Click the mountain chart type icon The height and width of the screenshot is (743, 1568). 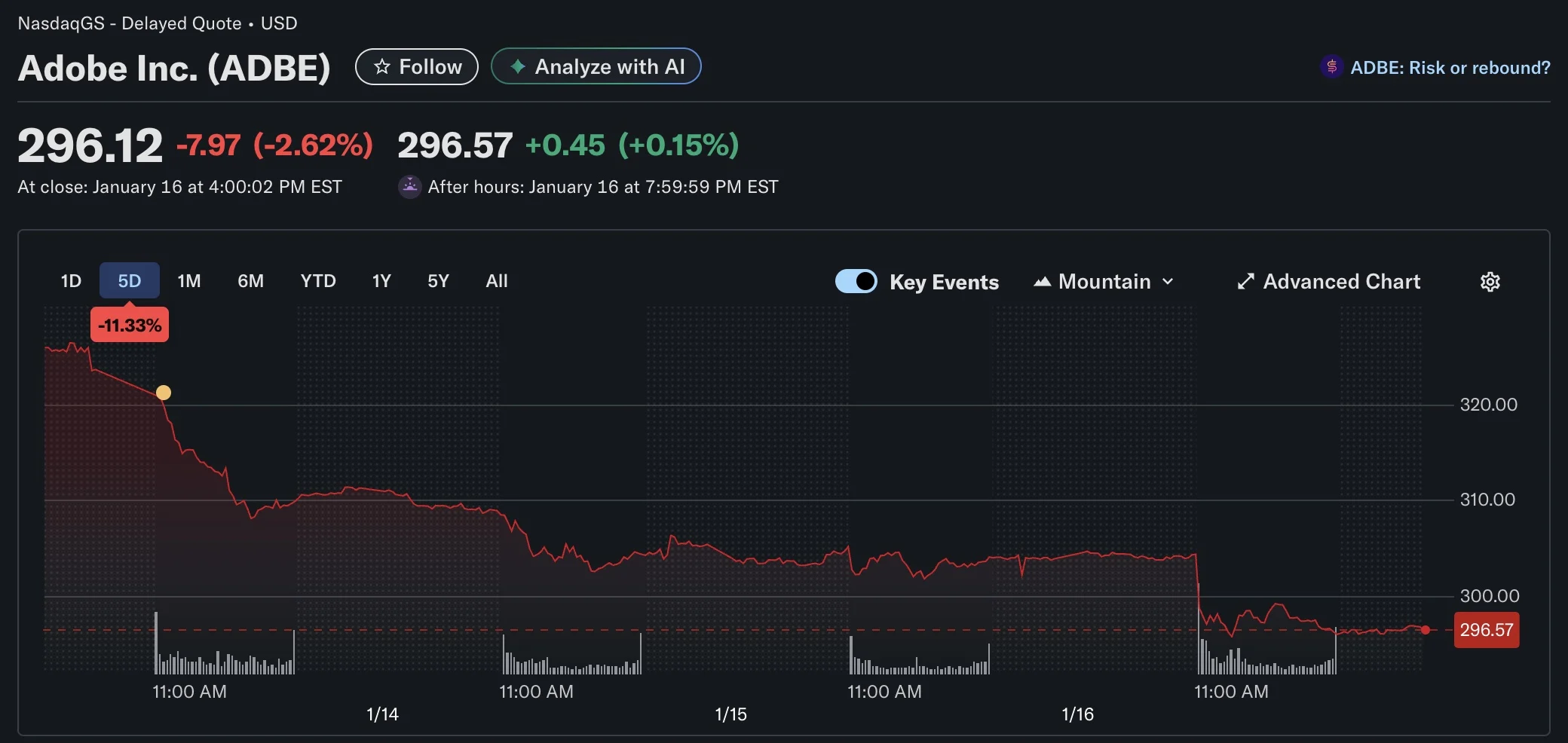click(x=1042, y=282)
